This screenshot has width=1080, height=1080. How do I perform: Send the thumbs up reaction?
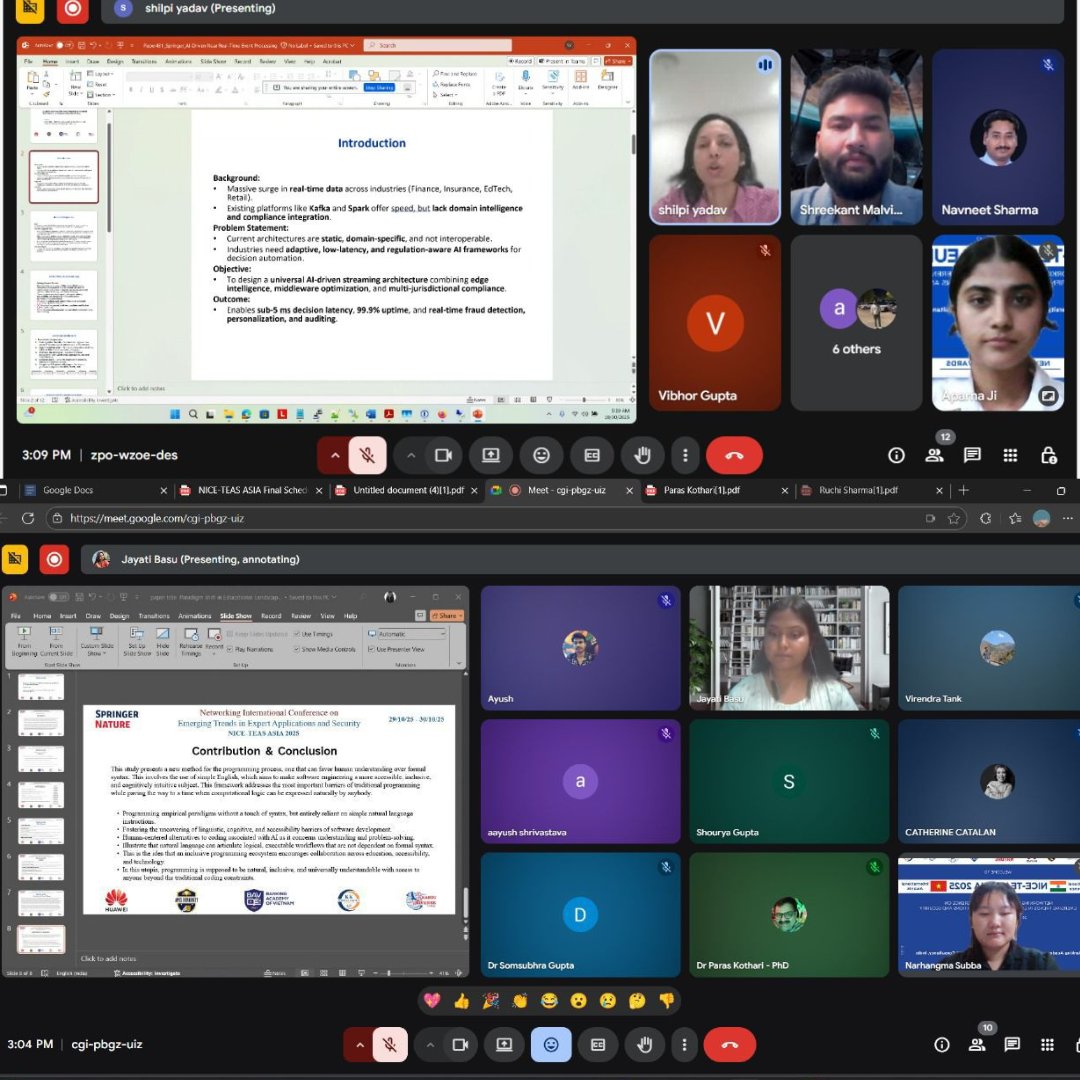(x=461, y=1001)
